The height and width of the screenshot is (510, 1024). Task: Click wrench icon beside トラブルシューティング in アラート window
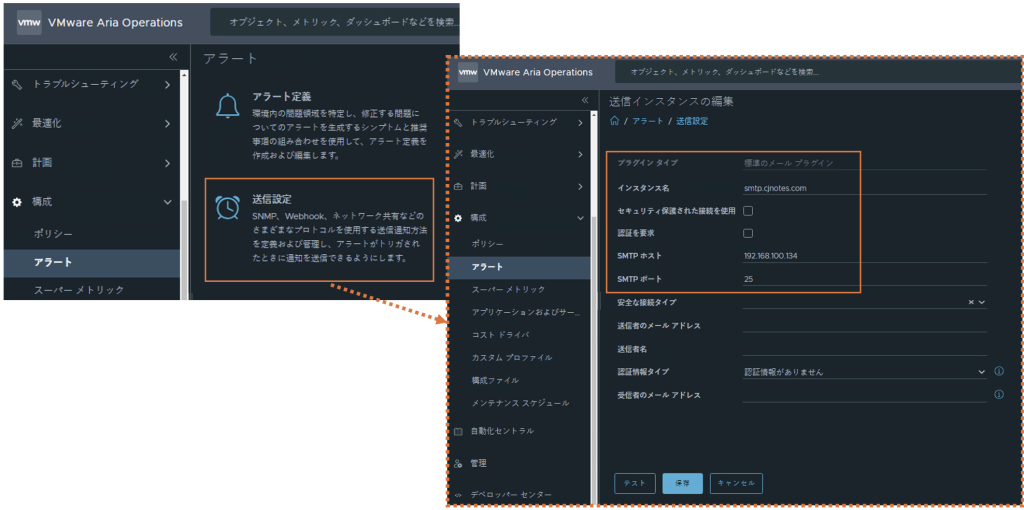pyautogui.click(x=18, y=84)
